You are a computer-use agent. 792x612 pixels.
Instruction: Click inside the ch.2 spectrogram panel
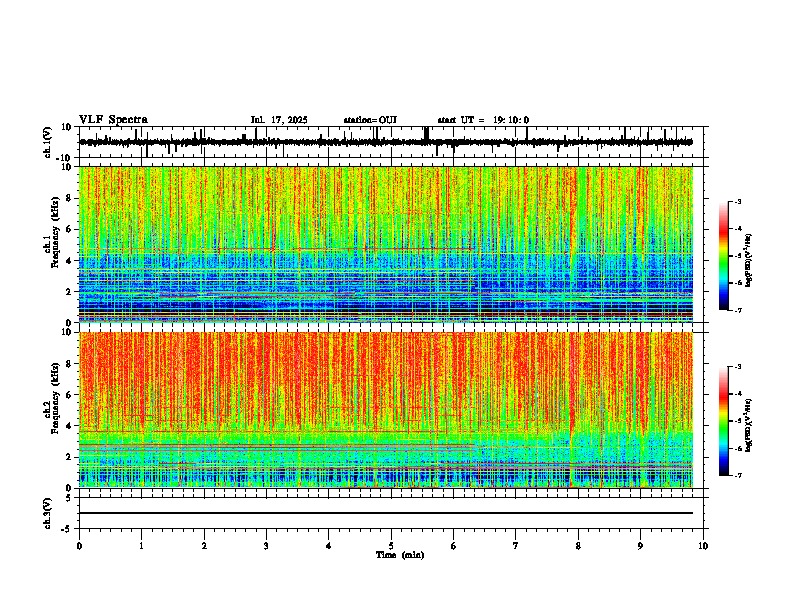click(x=386, y=410)
